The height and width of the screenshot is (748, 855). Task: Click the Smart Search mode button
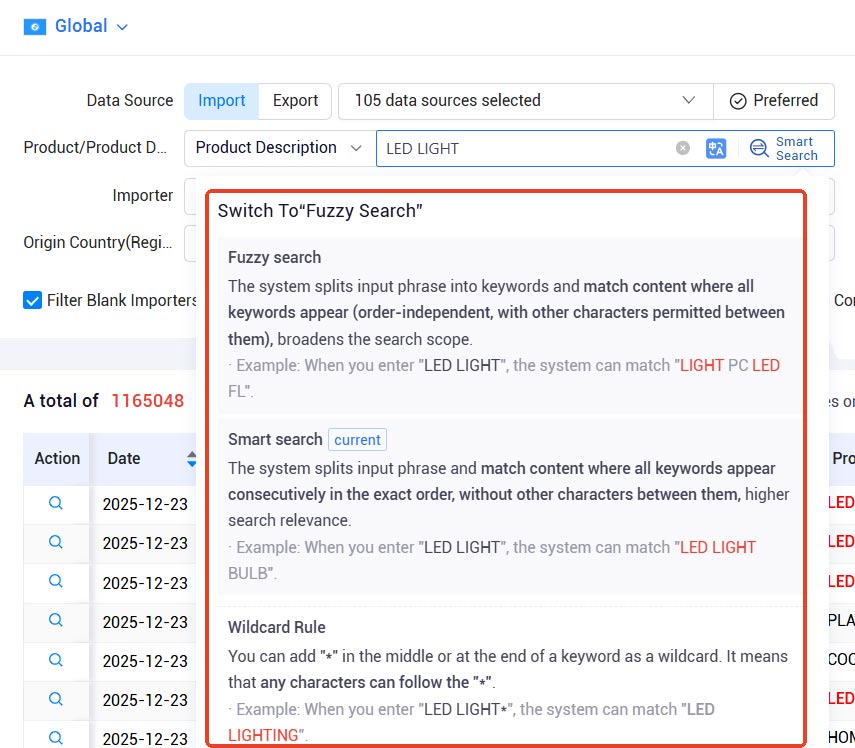[x=784, y=148]
